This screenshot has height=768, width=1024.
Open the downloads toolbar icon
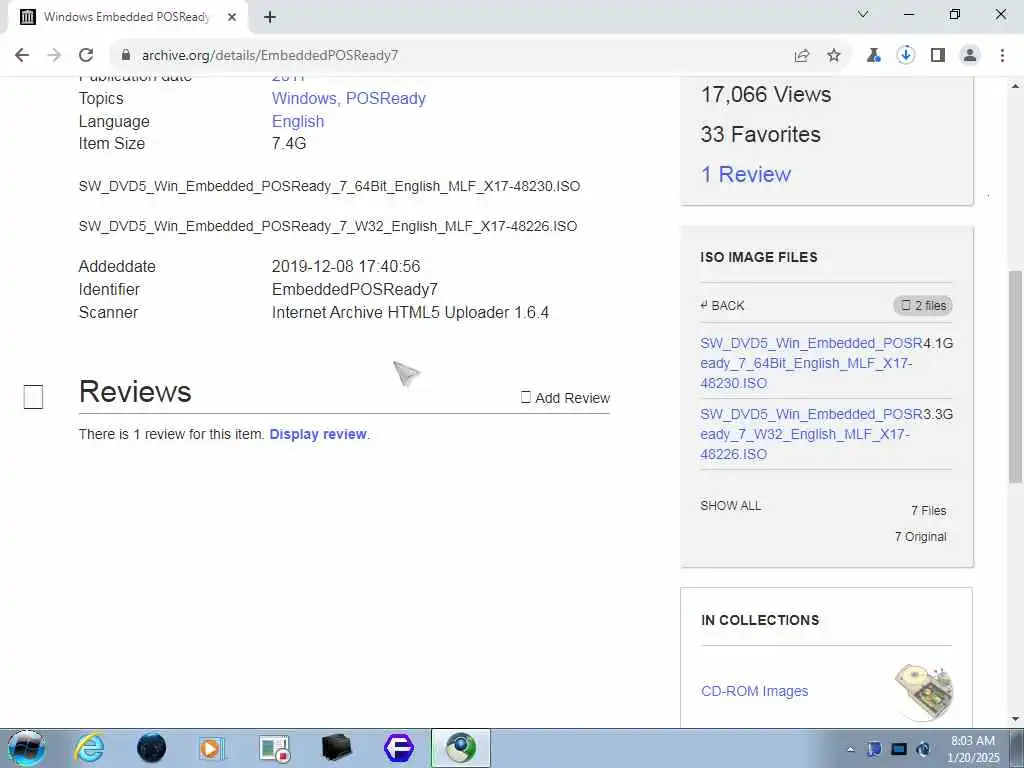point(905,55)
